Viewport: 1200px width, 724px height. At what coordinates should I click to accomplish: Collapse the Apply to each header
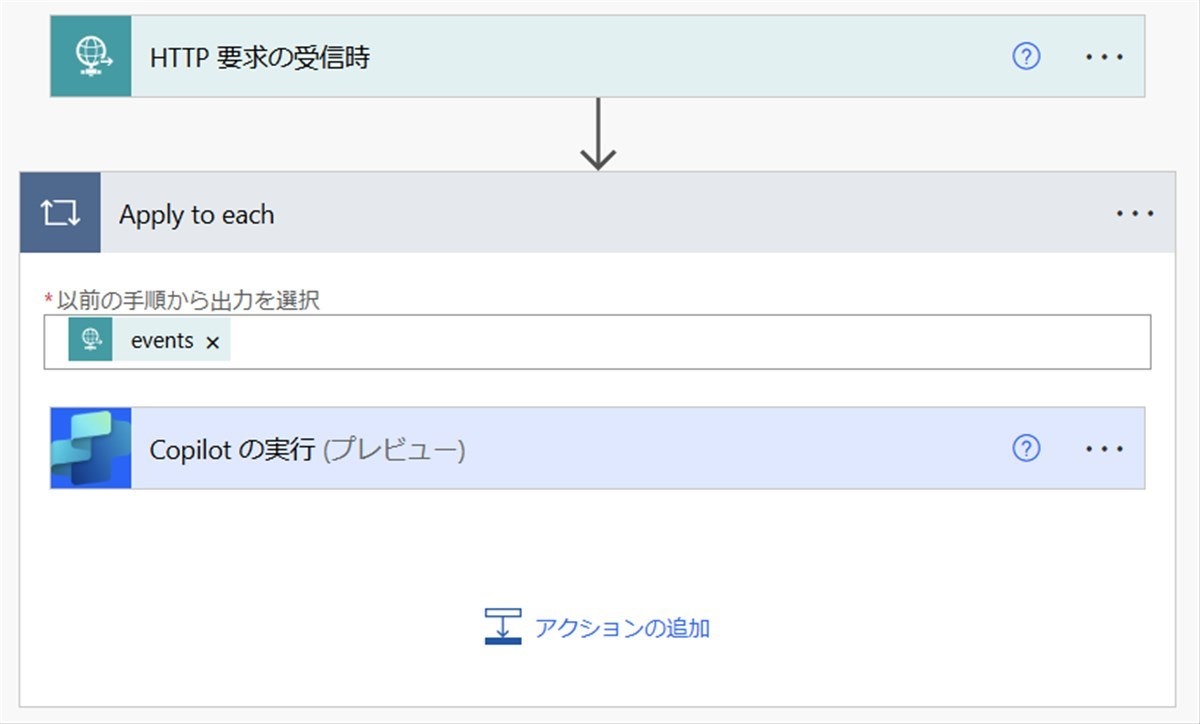click(598, 213)
